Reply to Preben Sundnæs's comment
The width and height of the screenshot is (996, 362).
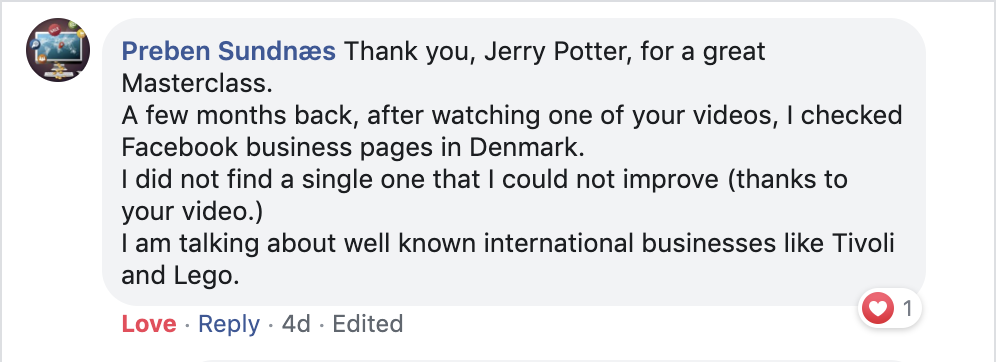pyautogui.click(x=229, y=324)
